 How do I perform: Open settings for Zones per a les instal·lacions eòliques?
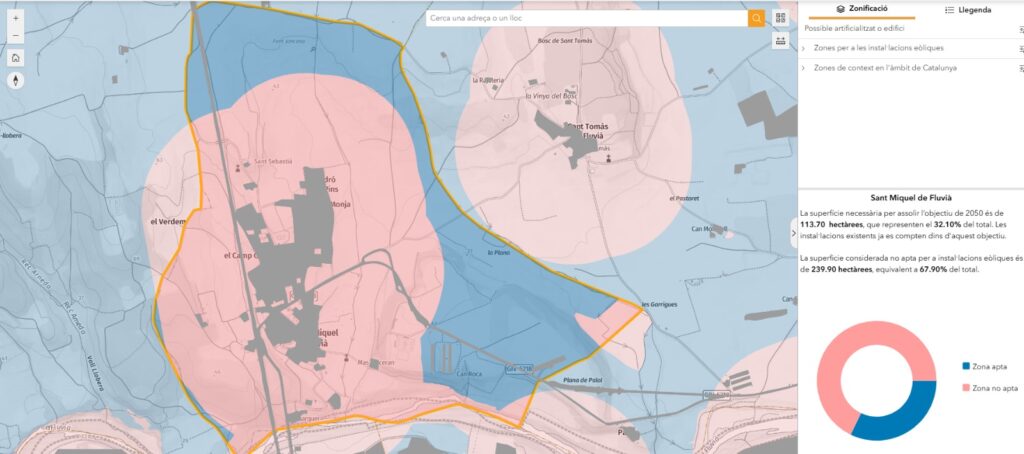point(1020,49)
